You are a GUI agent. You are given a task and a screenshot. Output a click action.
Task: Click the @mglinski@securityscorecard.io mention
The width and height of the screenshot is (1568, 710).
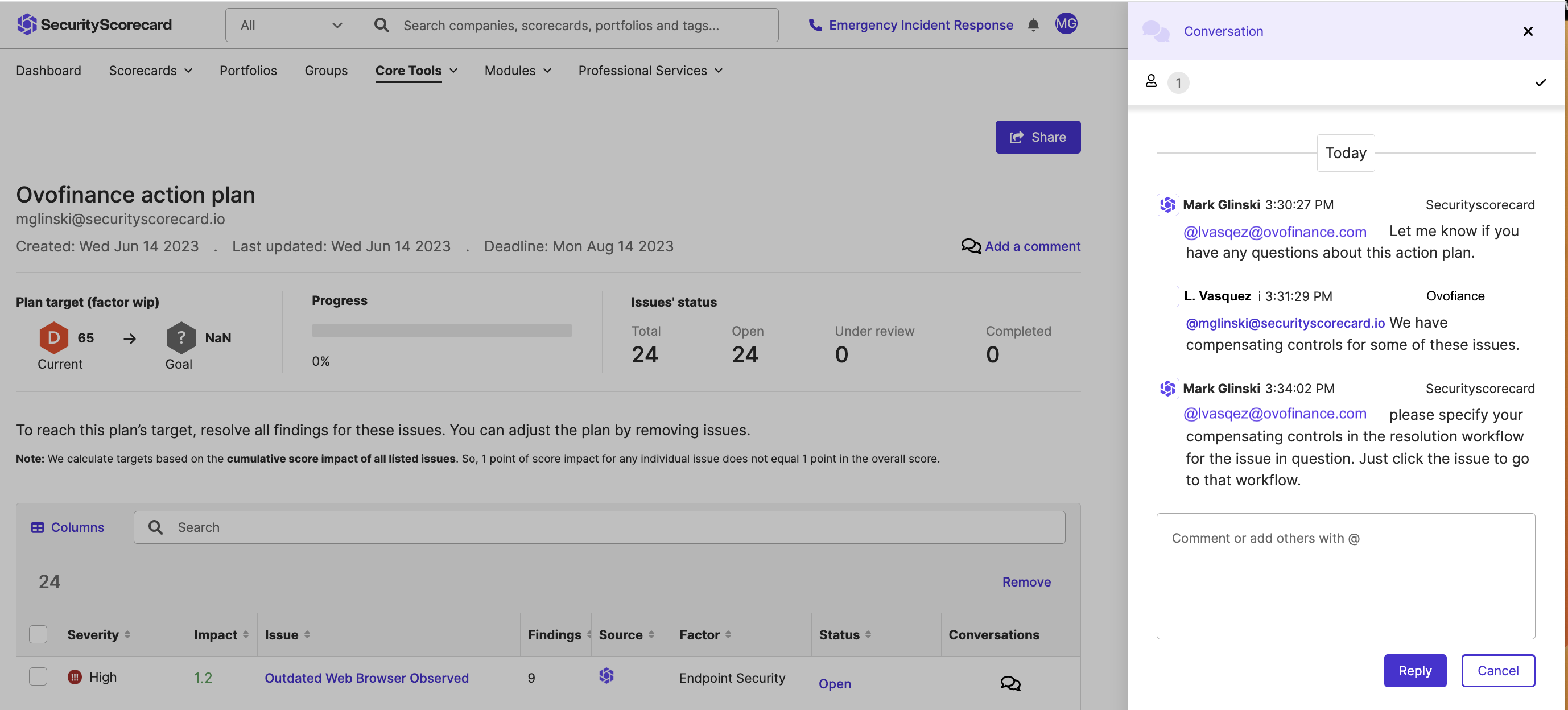click(x=1285, y=323)
